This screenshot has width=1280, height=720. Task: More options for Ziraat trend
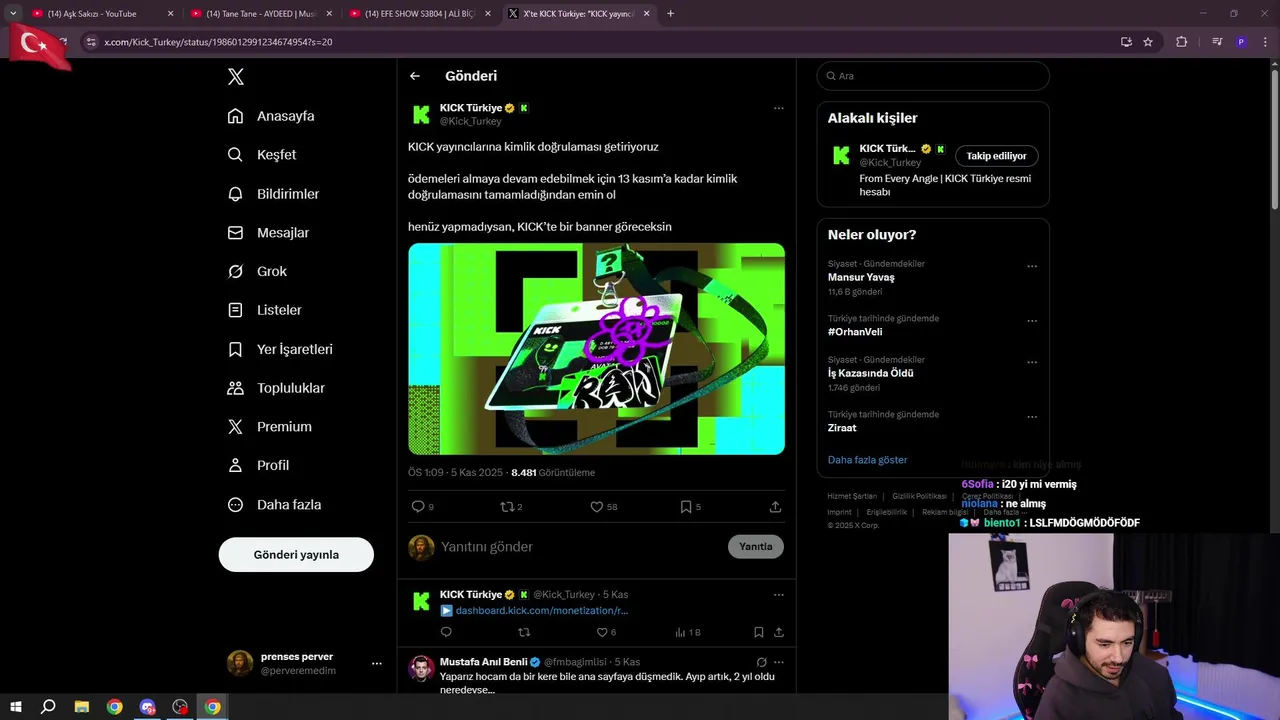(1032, 418)
